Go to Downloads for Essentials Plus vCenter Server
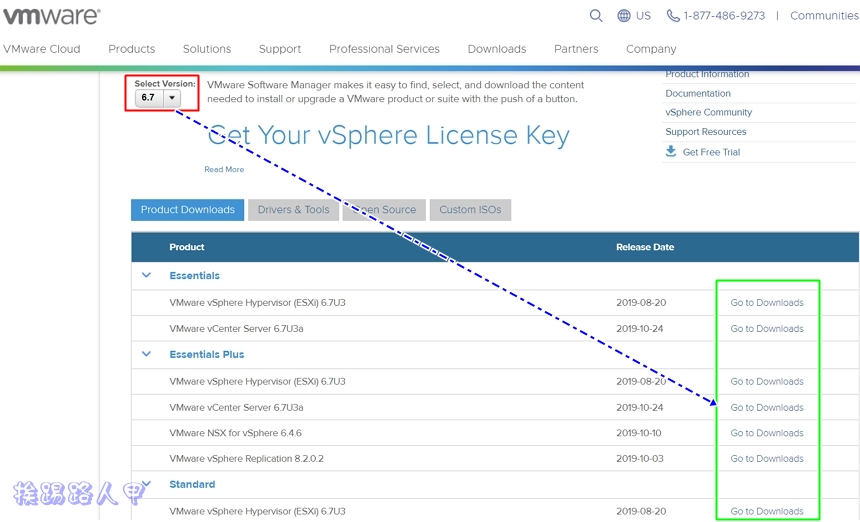 (x=767, y=407)
